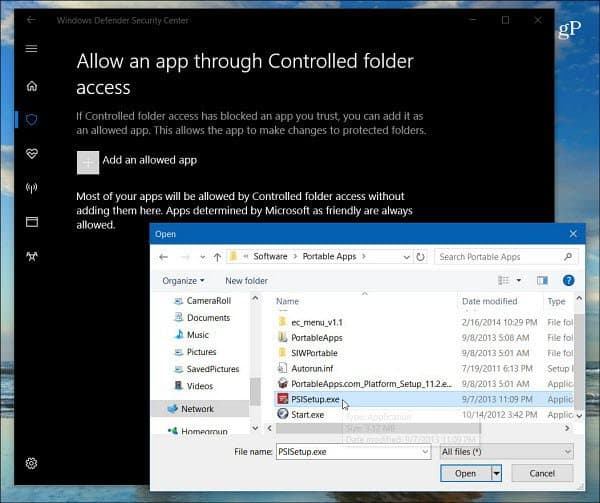This screenshot has height=503, width=600.
Task: Navigate back in Open dialog
Action: click(163, 257)
